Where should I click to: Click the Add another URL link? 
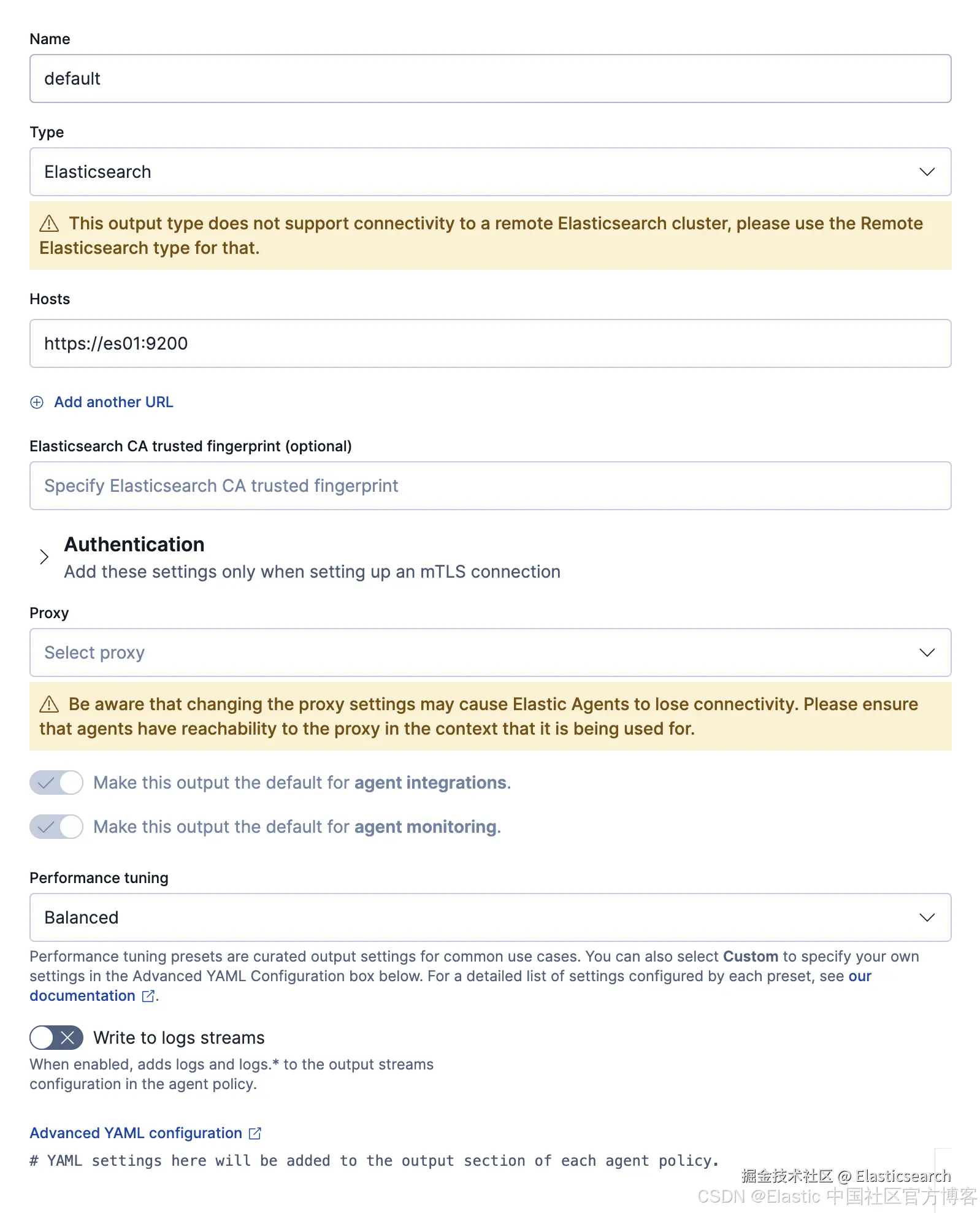coord(113,402)
